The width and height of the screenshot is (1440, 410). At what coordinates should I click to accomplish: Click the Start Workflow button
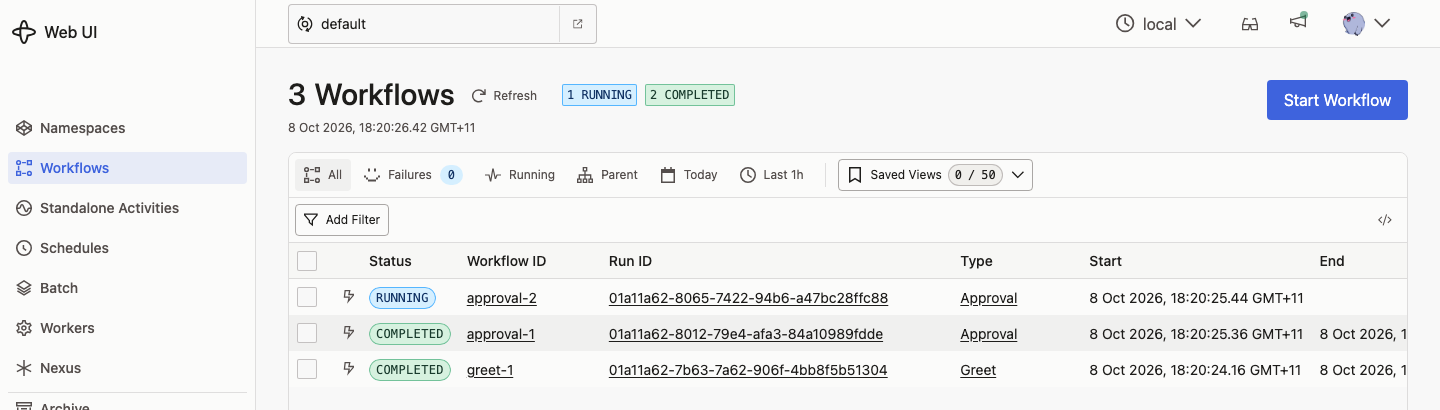click(1337, 100)
